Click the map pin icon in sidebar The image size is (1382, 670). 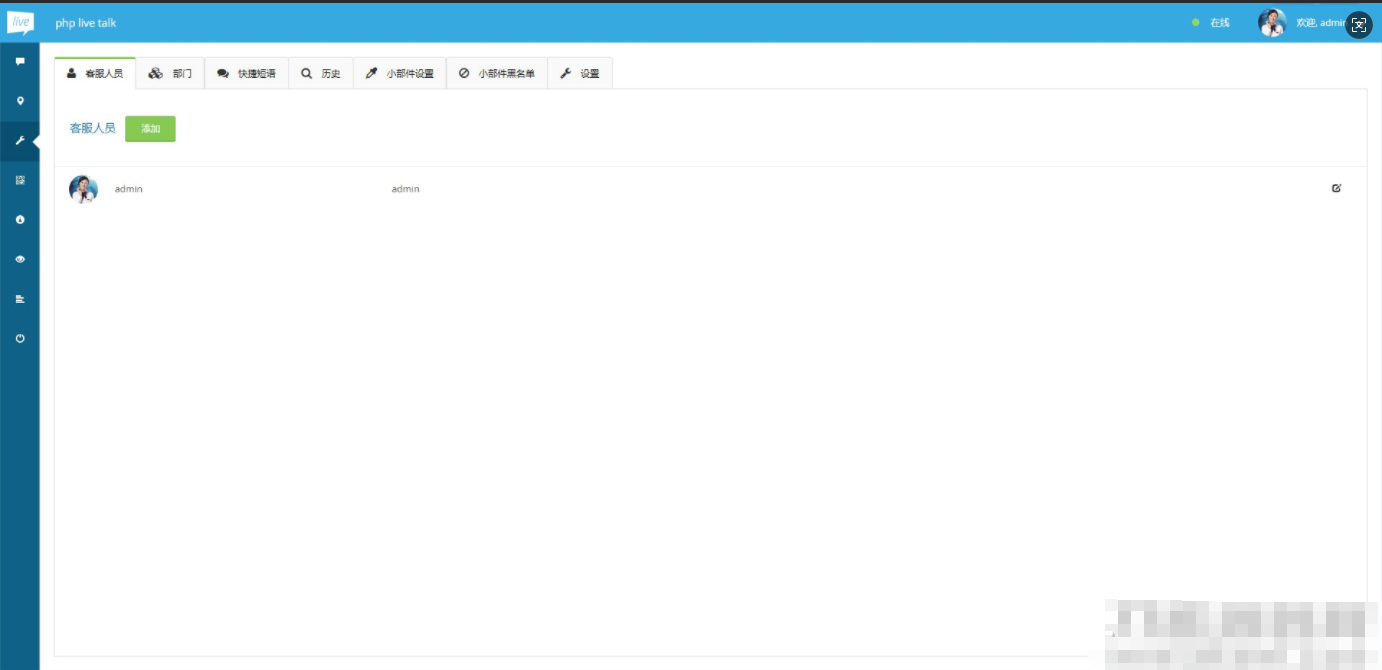tap(20, 101)
